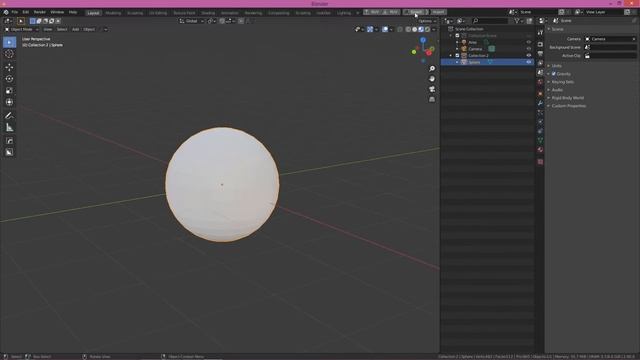Open the World properties tab

[x=540, y=82]
